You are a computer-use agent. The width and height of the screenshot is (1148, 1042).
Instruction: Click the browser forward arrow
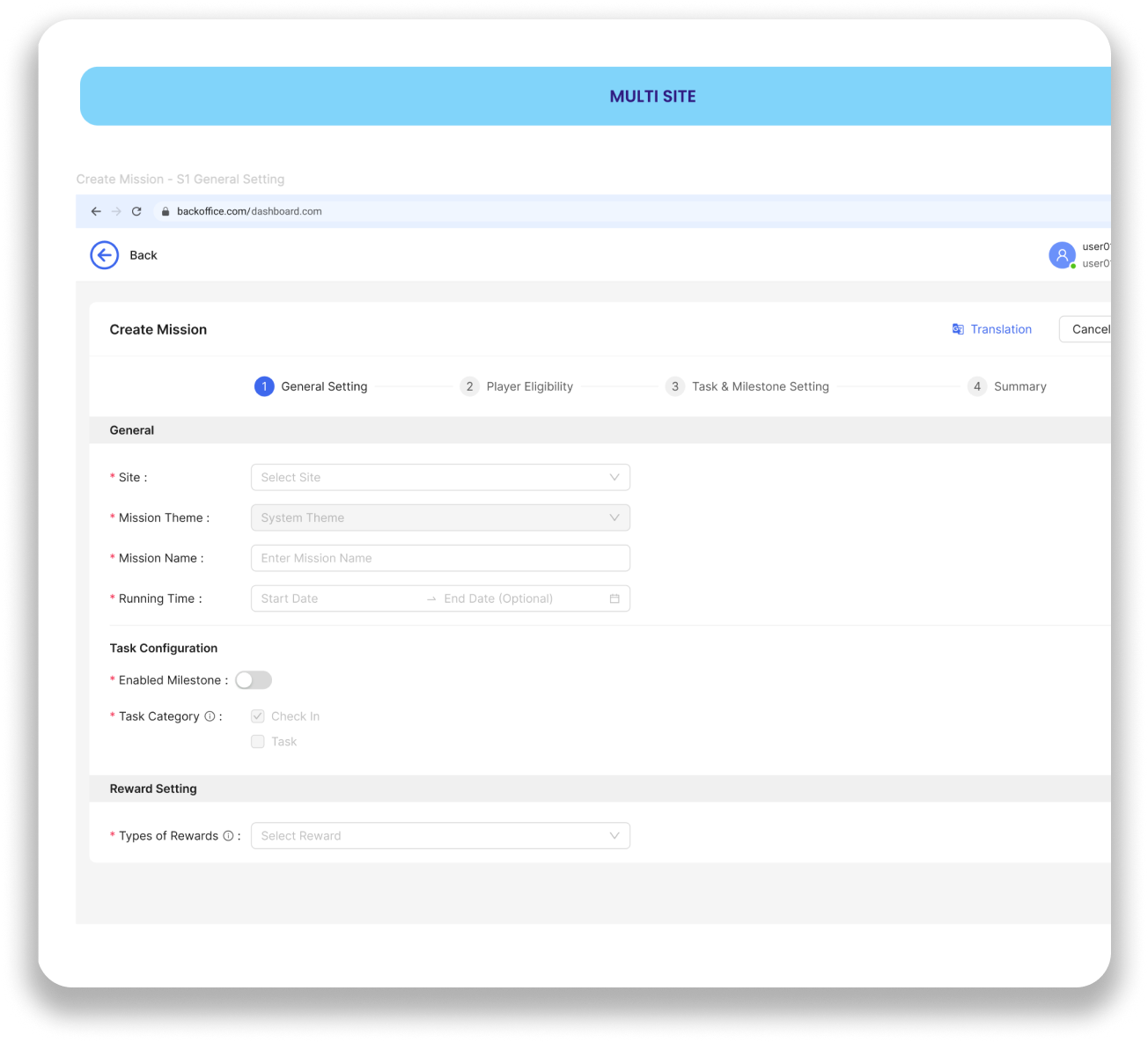click(x=116, y=211)
